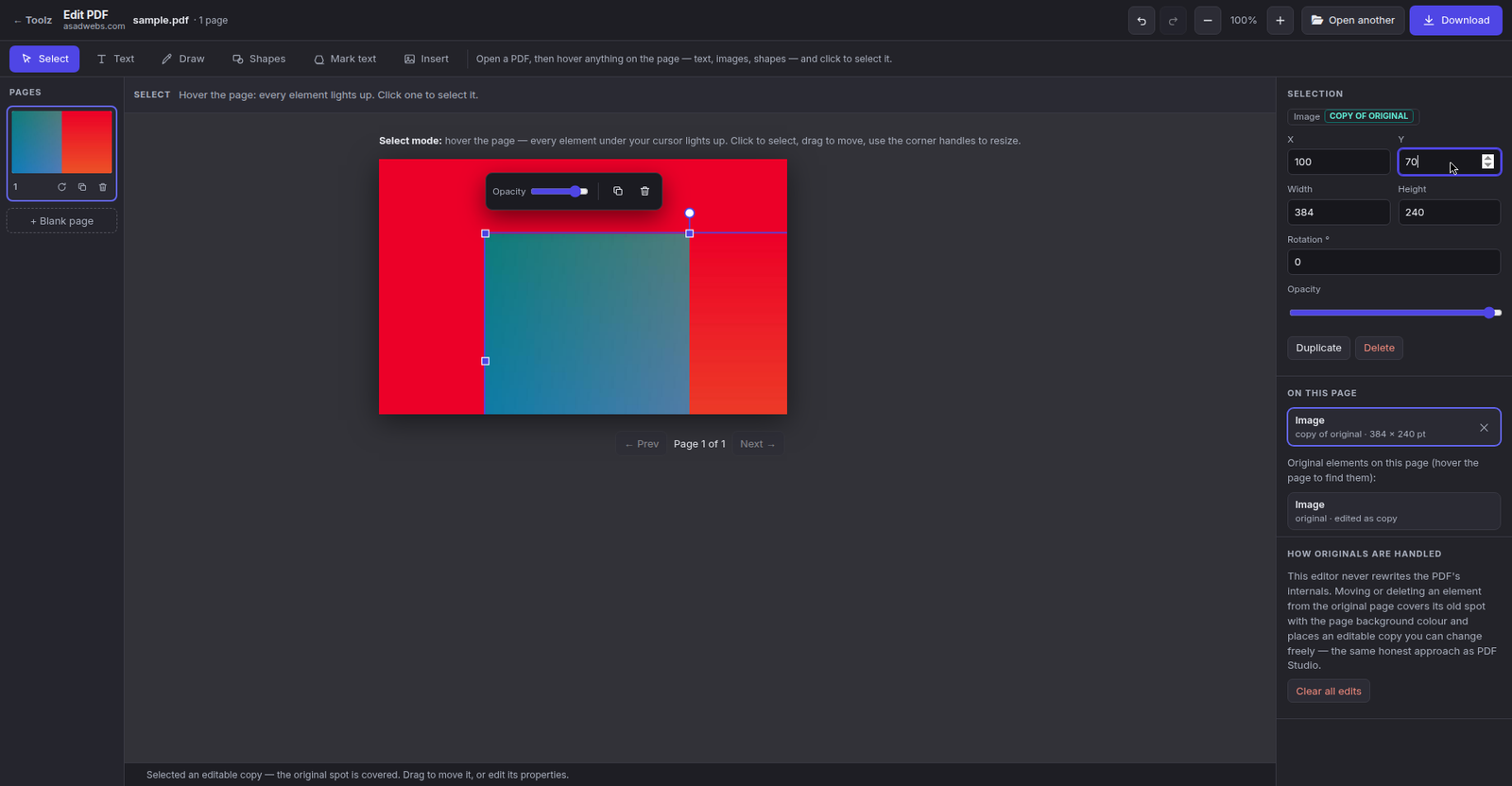Click the Rotation input field

tap(1394, 262)
